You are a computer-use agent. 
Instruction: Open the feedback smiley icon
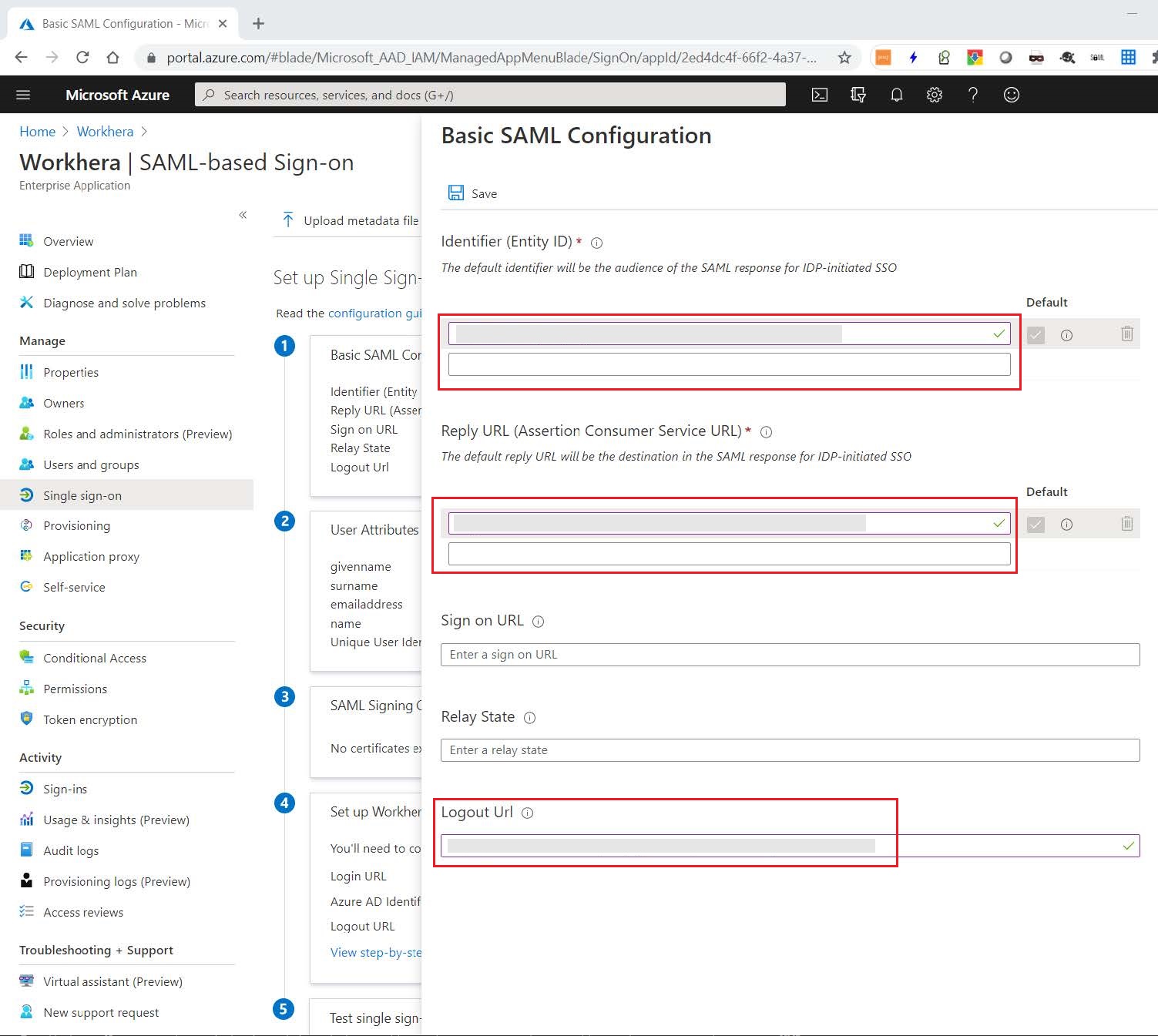1012,95
